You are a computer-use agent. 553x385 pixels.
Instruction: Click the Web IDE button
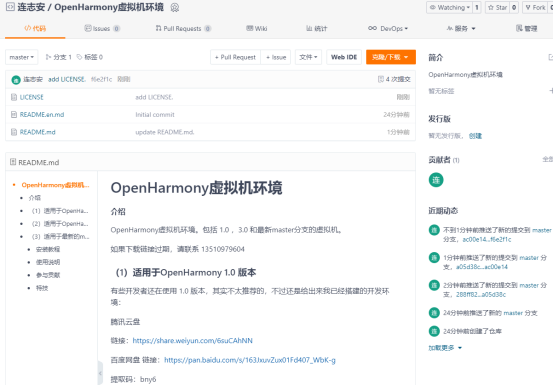(344, 57)
